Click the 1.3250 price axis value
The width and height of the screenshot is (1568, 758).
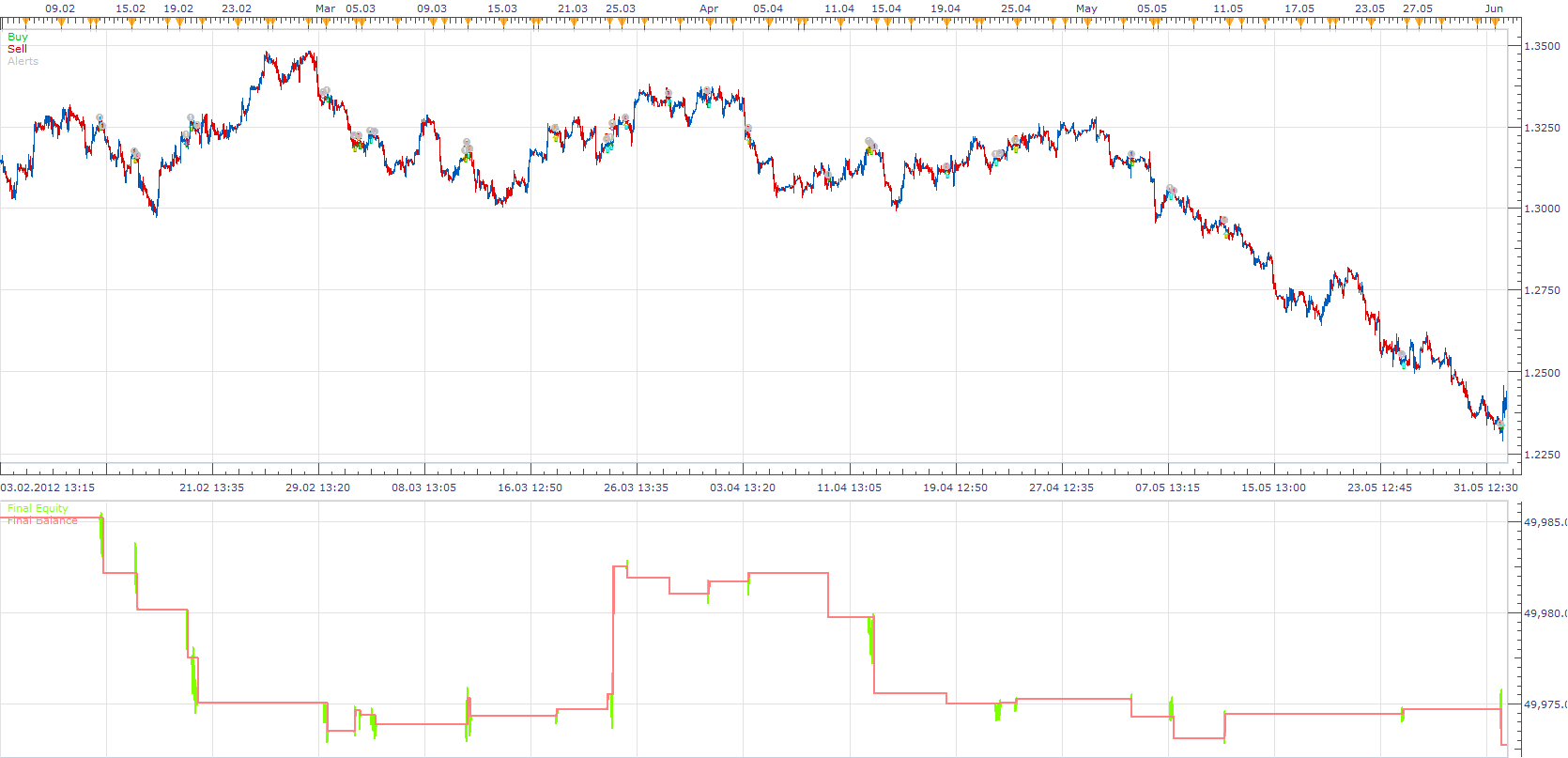(x=1543, y=127)
